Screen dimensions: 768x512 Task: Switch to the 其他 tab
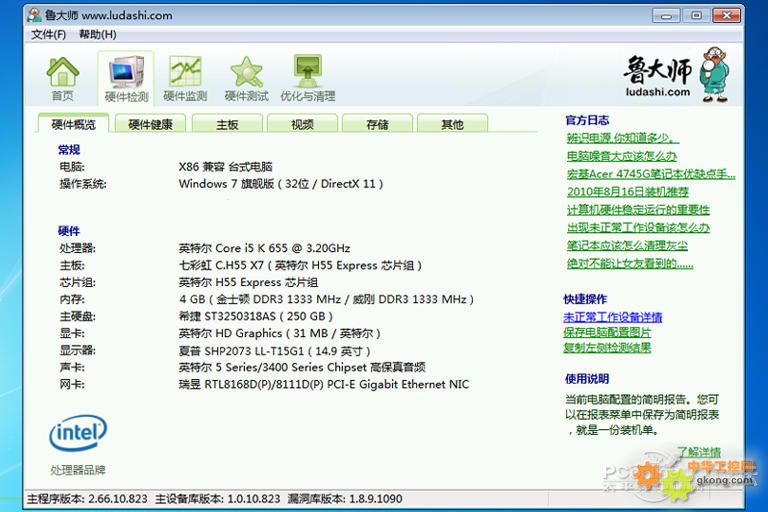(x=452, y=124)
